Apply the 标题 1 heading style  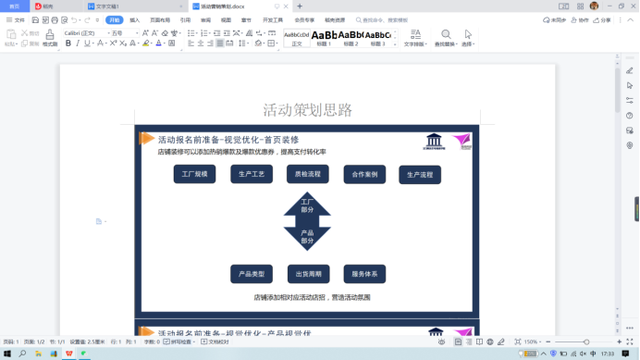pos(324,38)
